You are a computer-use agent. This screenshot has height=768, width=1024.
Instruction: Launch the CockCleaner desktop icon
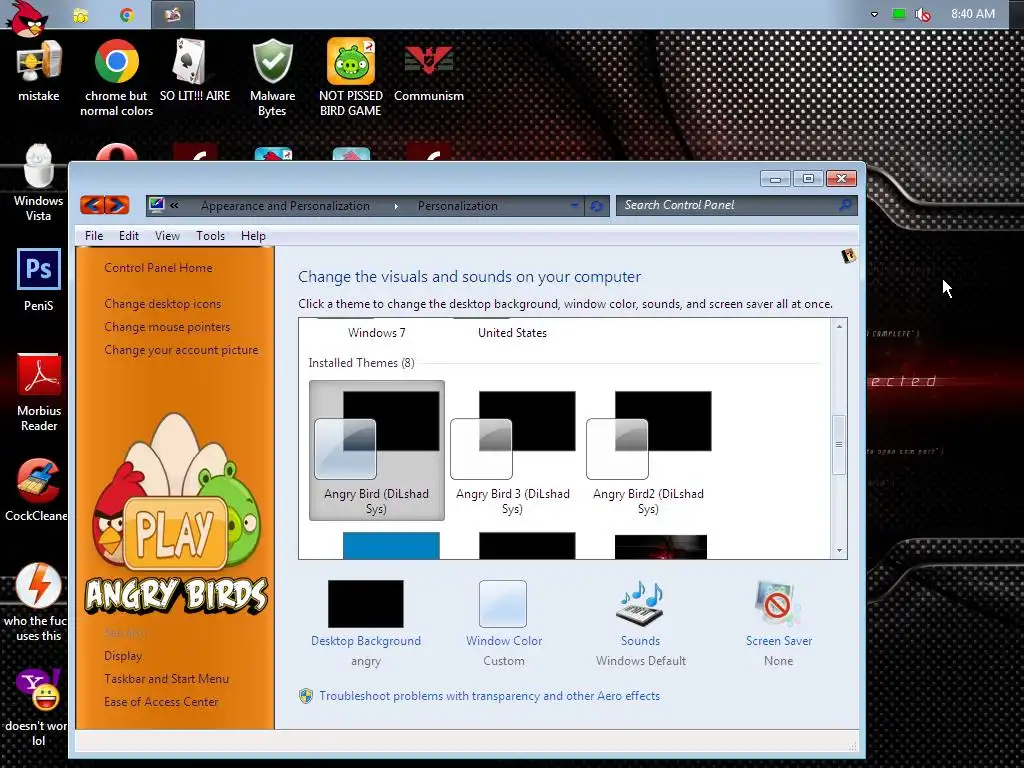coord(36,490)
